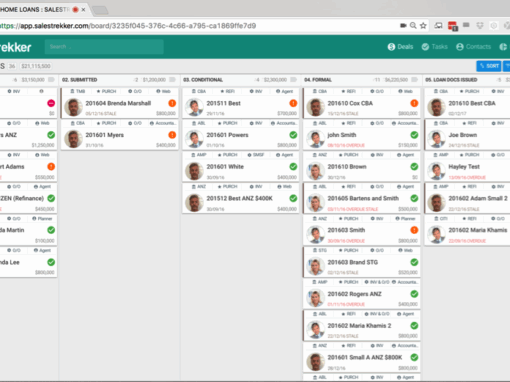Open column menu icon for 04. FORMAL
Image resolution: width=510 pixels, height=382 pixels.
(414, 80)
